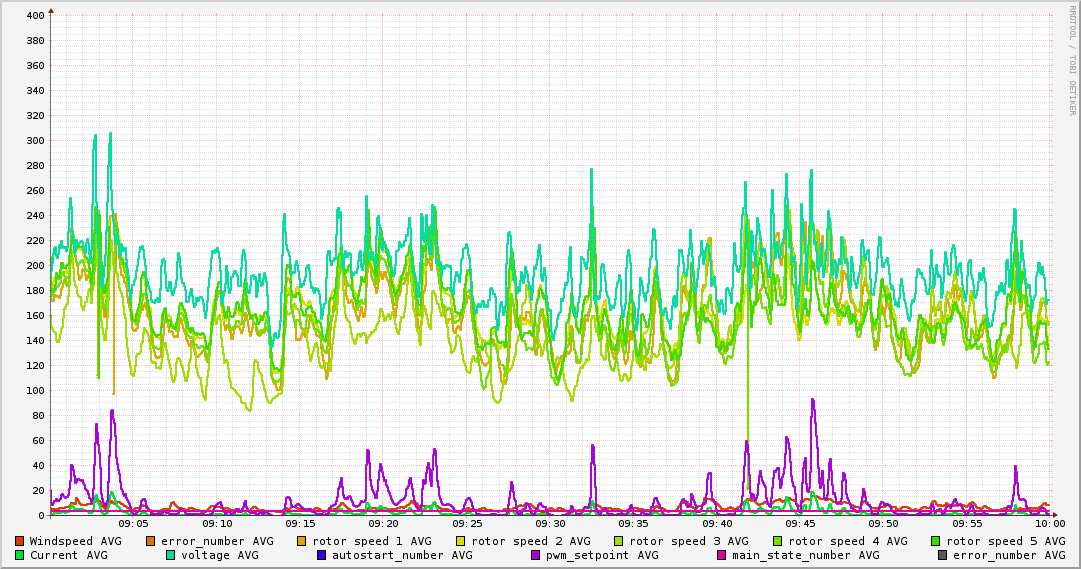Screen dimensions: 1081x569
Task: Click the rotor speed 5 AVG legend label
Action: (x=1005, y=541)
